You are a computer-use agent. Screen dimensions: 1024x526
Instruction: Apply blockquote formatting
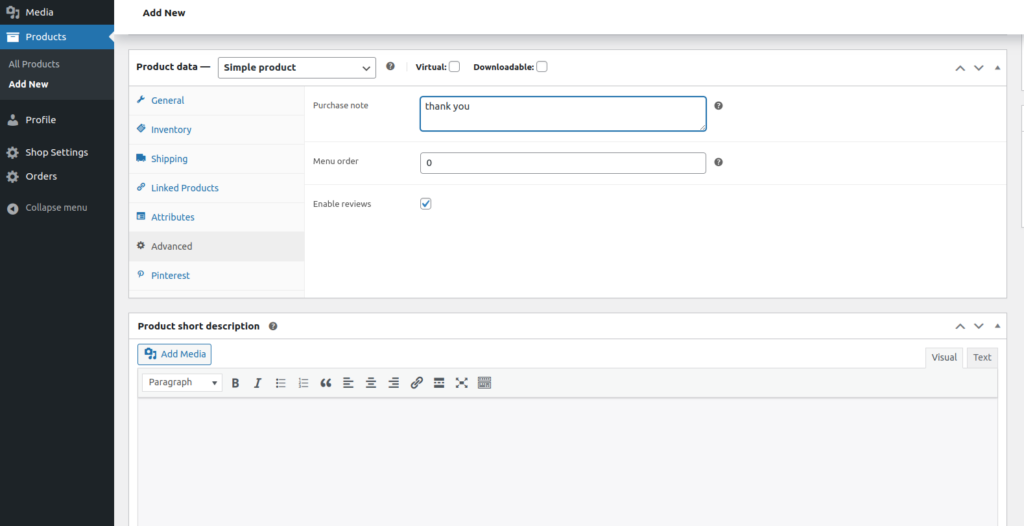click(x=326, y=383)
